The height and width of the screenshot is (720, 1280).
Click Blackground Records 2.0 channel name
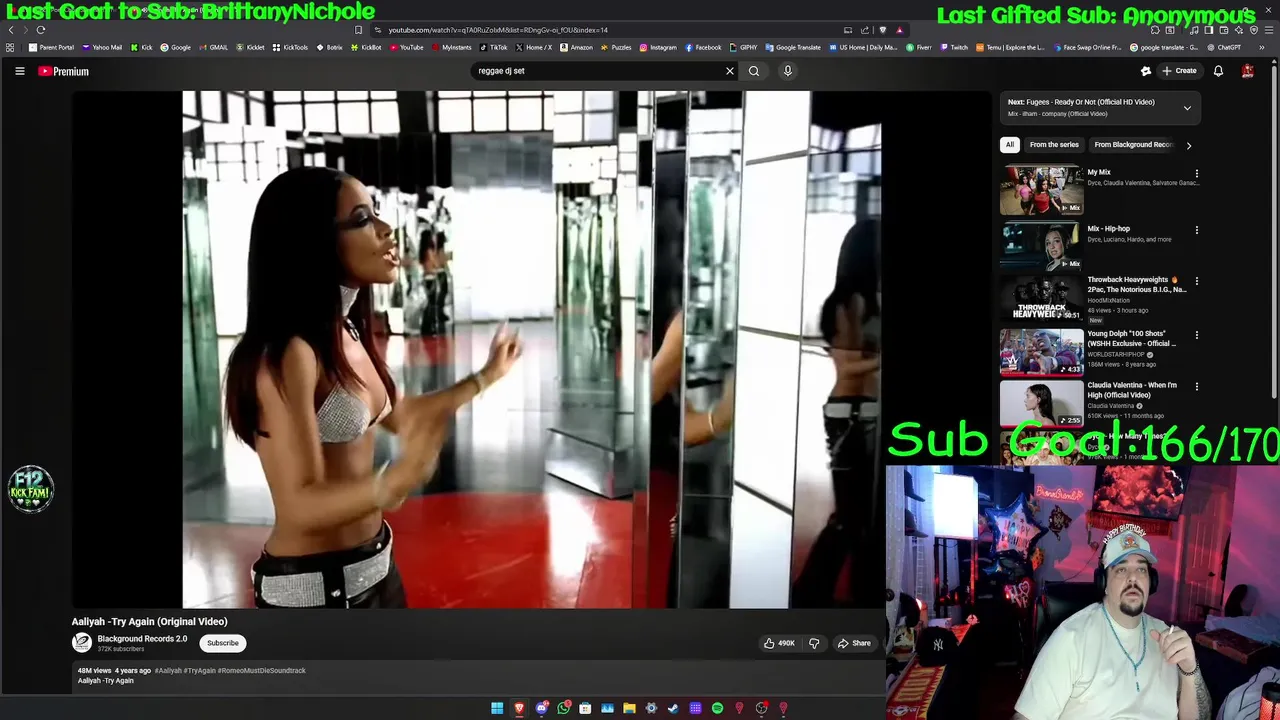tap(142, 639)
